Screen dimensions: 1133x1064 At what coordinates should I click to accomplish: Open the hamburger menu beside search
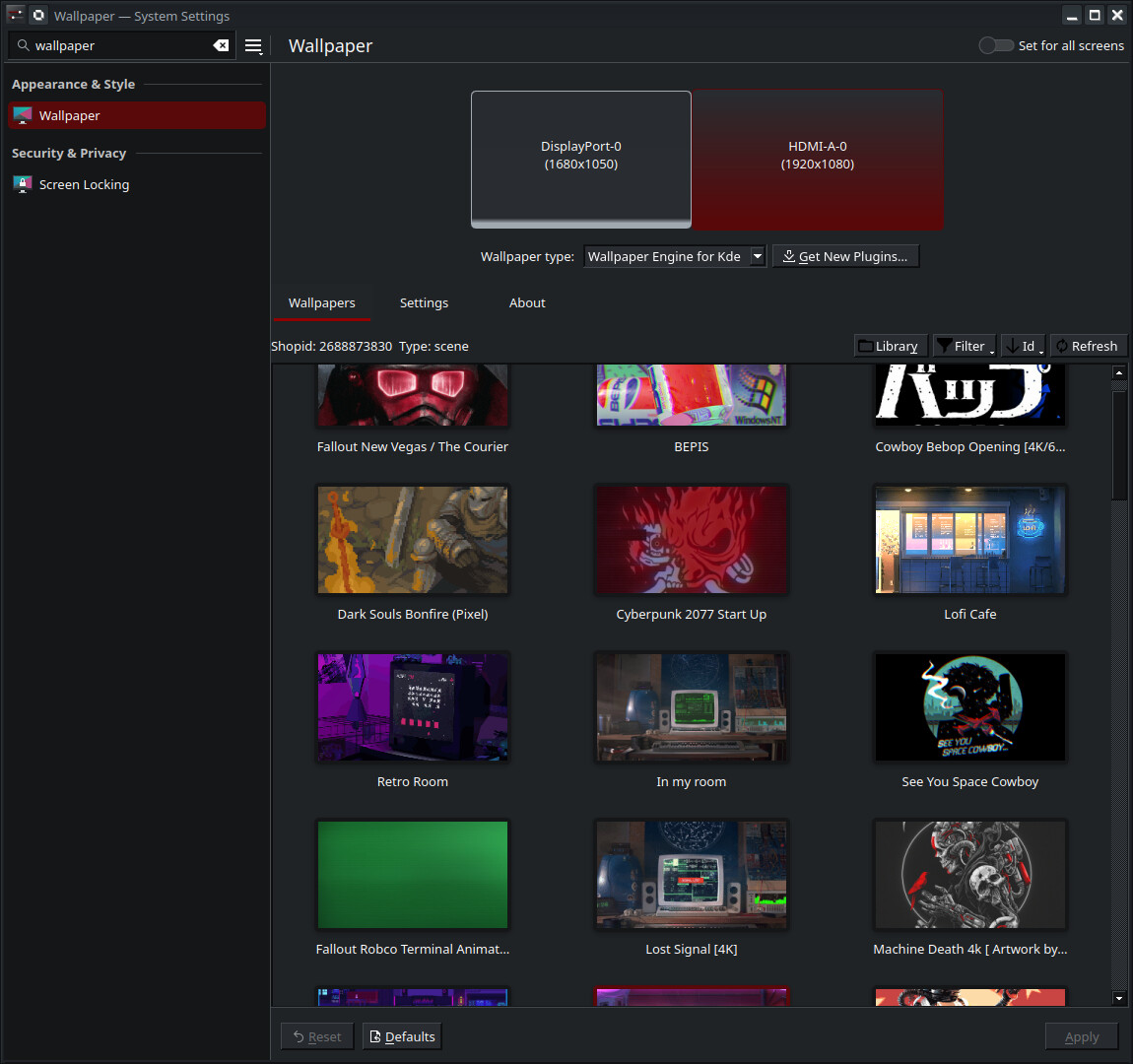(253, 46)
